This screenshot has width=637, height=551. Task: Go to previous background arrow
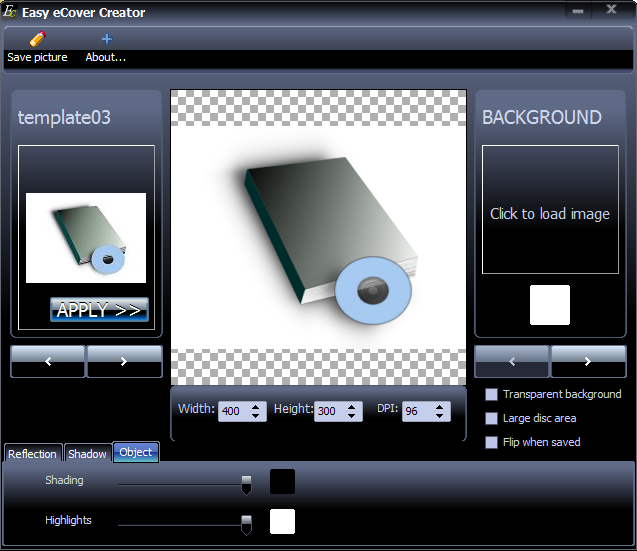(x=512, y=361)
